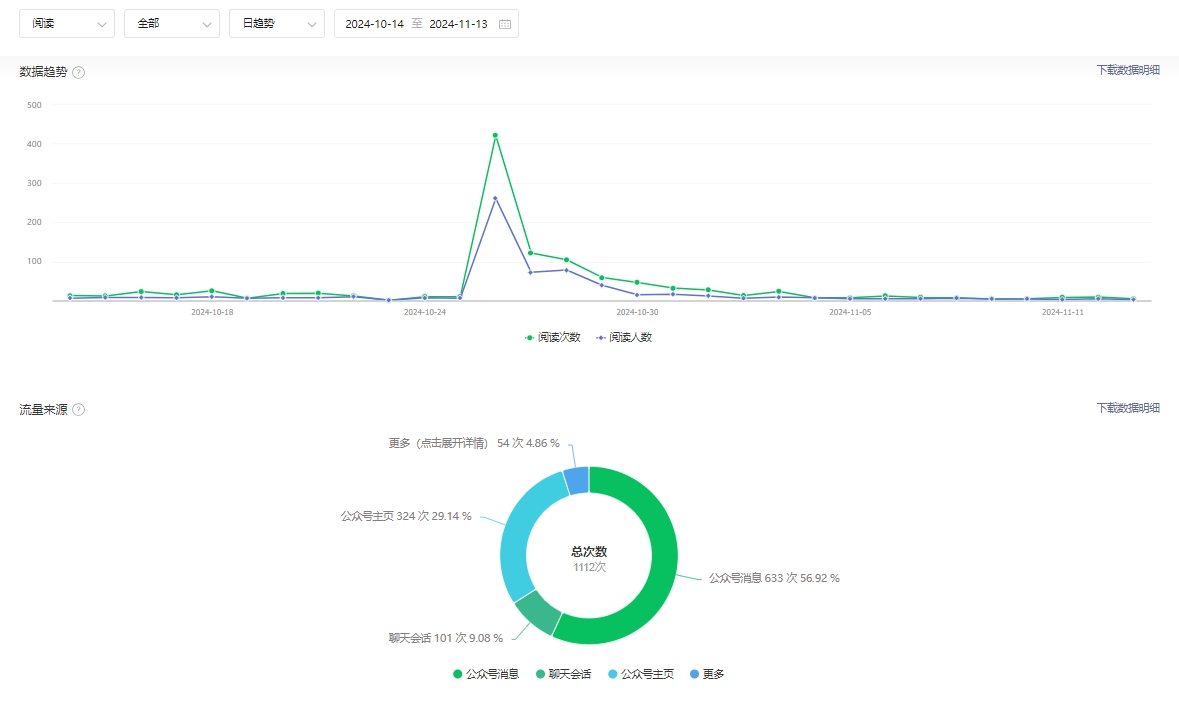Click start date 2024-10-14 field

coord(374,24)
